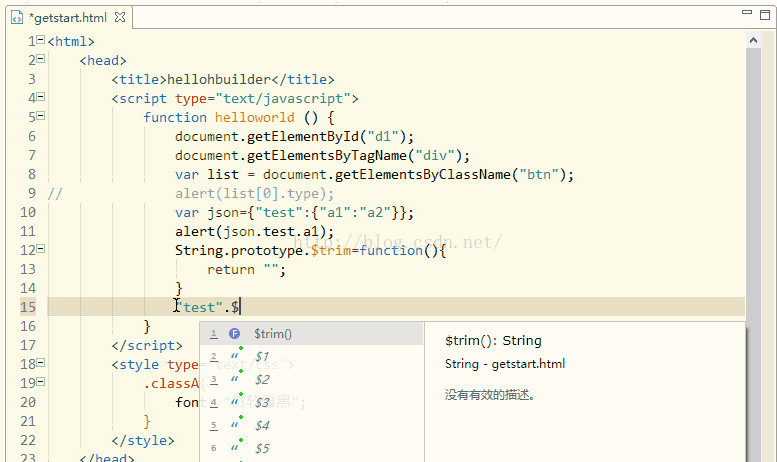Collapse the script fold on line 4
Screen dimensions: 777x462
pyautogui.click(x=41, y=97)
